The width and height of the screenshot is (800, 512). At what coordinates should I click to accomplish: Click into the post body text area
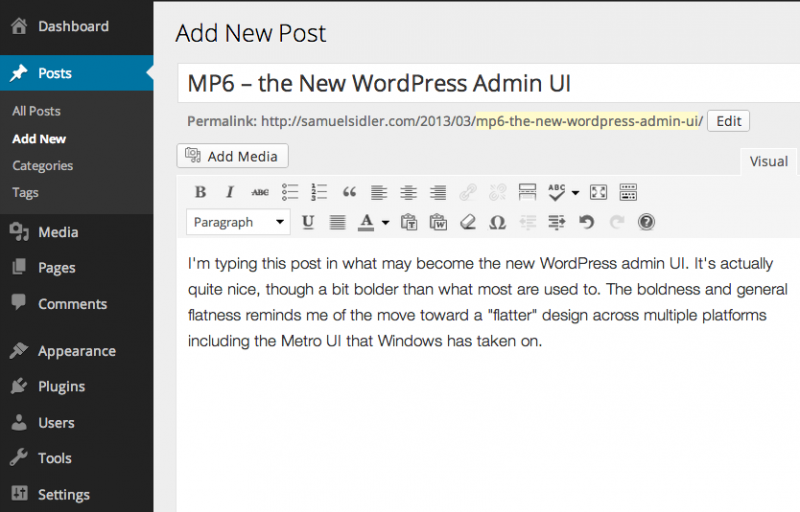click(x=488, y=375)
